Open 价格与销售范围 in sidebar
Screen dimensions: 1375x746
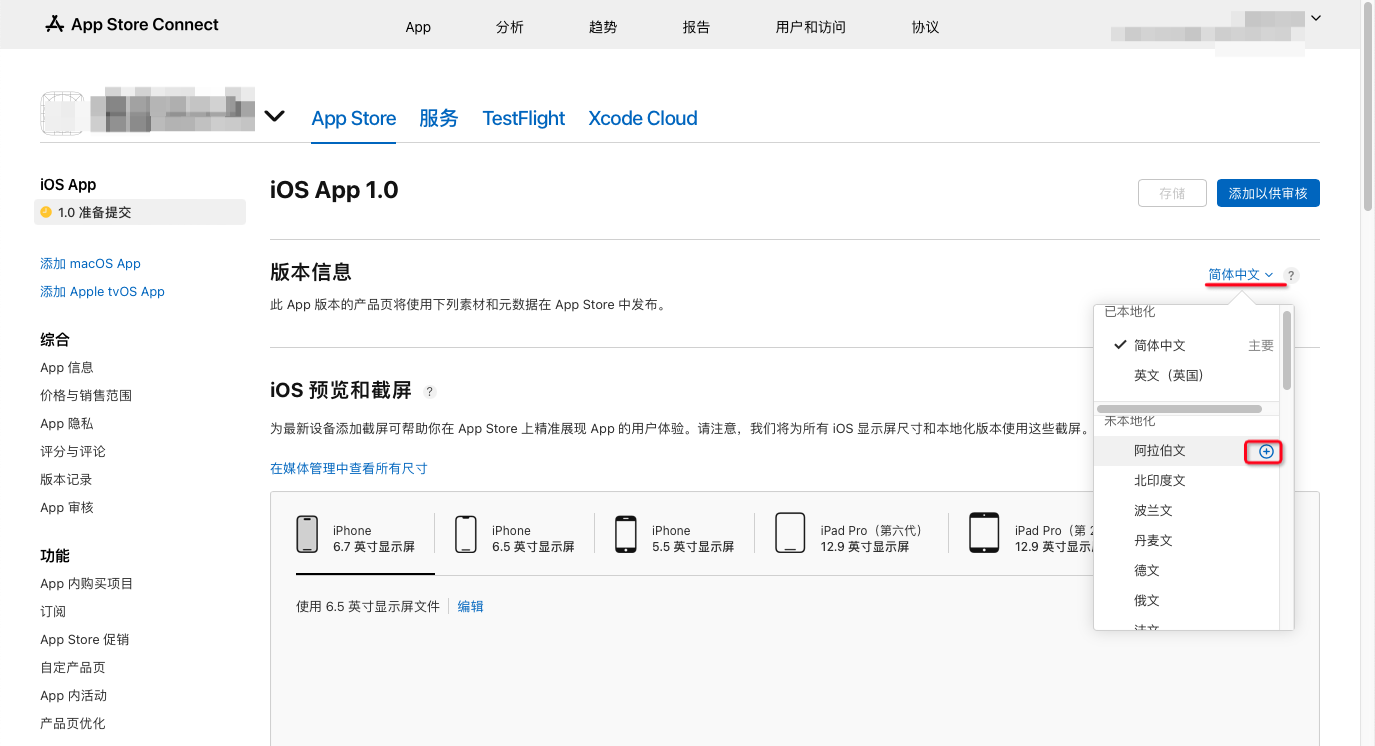click(86, 396)
